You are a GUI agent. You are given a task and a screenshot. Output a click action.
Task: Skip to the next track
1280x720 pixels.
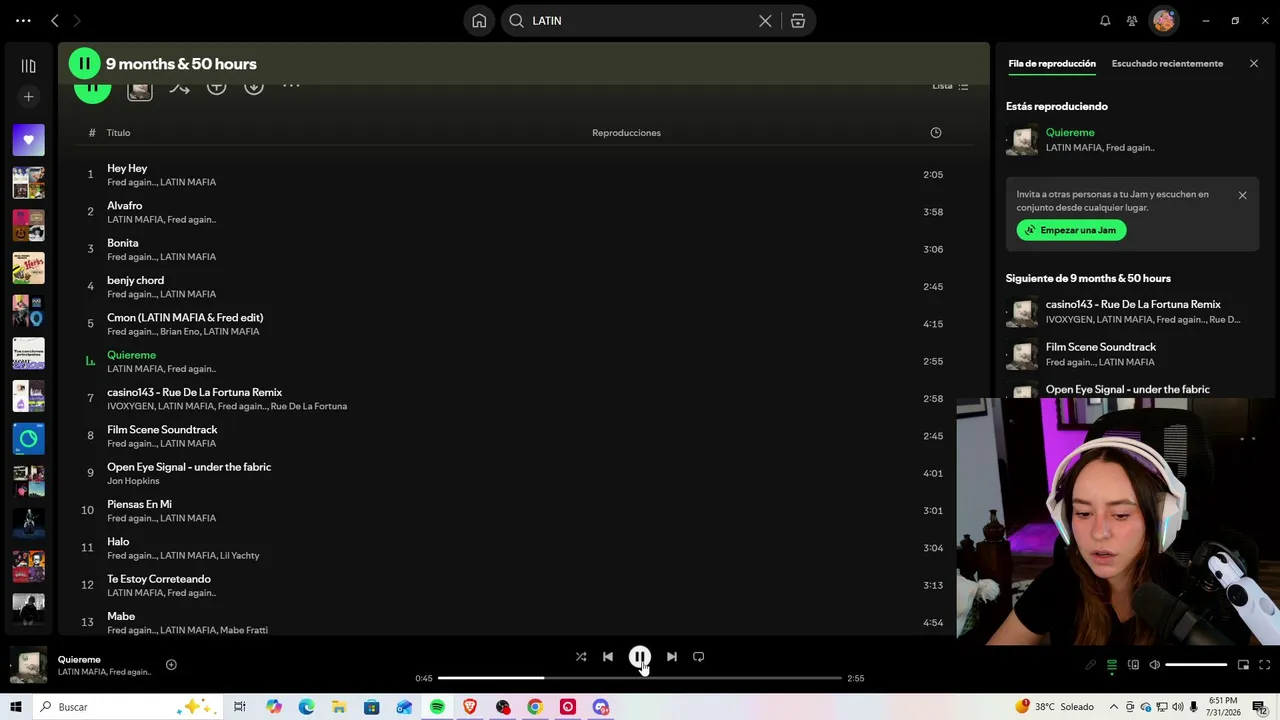tap(672, 657)
